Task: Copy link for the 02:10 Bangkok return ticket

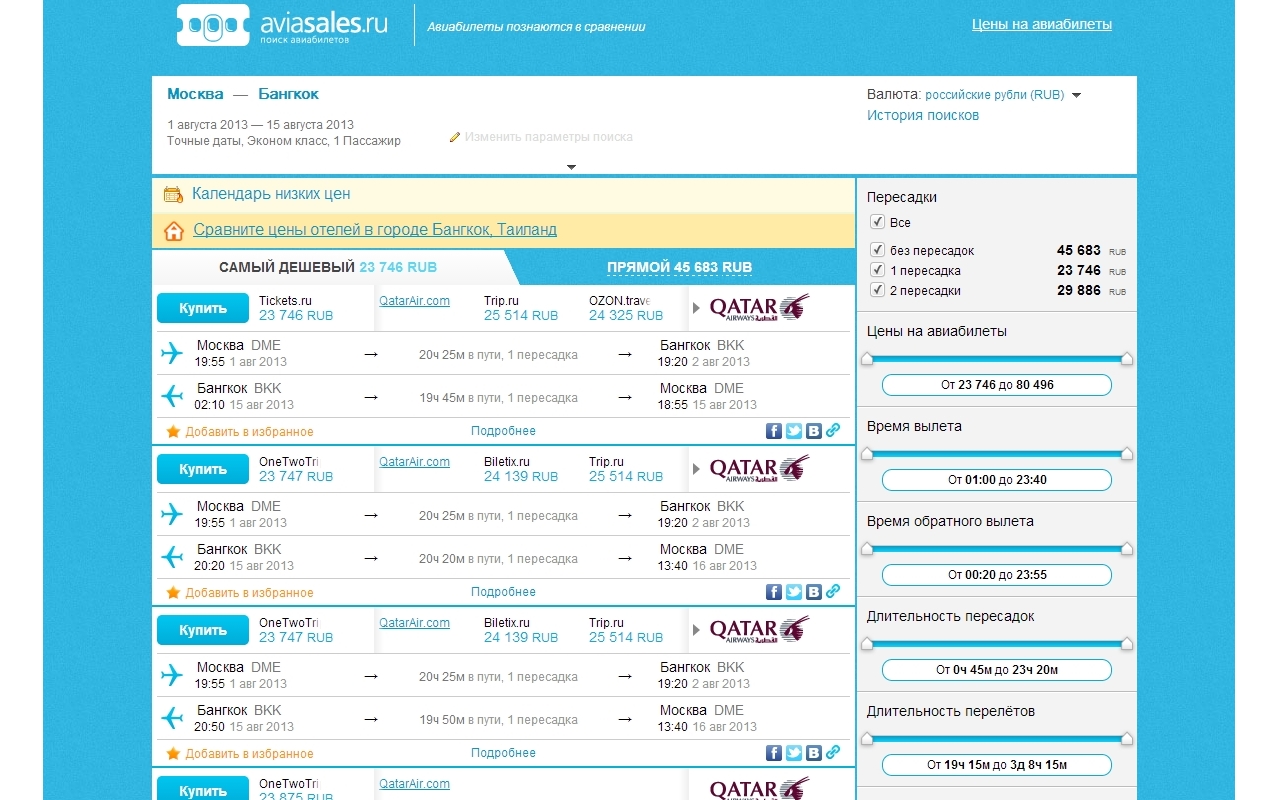Action: (x=833, y=430)
